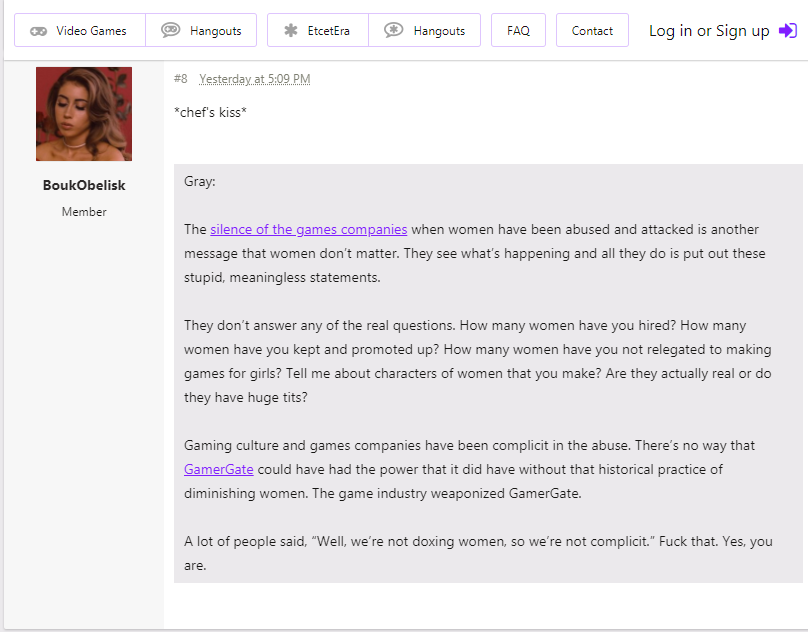Screen dimensions: 808x632
Task: Open Hangouts next to EtcetEra
Action: click(x=425, y=30)
